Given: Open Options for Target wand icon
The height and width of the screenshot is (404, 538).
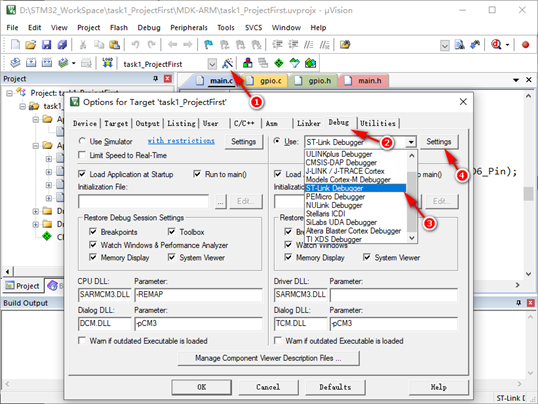Looking at the screenshot, I should (x=227, y=64).
